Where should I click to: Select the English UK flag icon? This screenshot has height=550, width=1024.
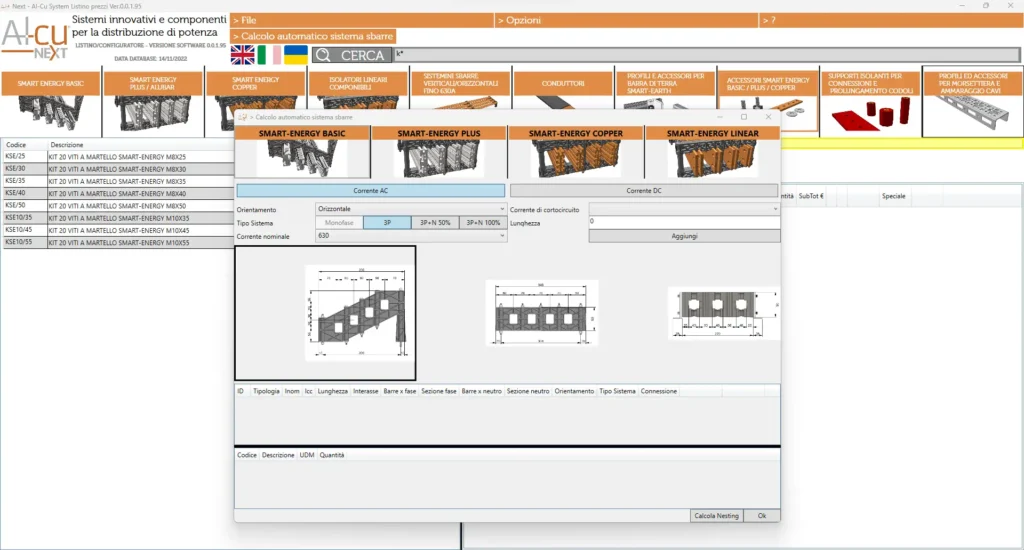click(x=242, y=55)
